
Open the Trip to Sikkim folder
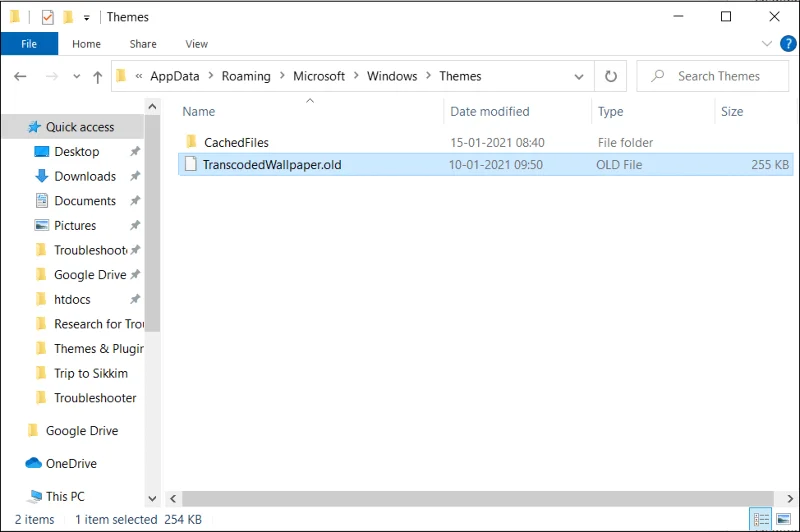pos(91,373)
